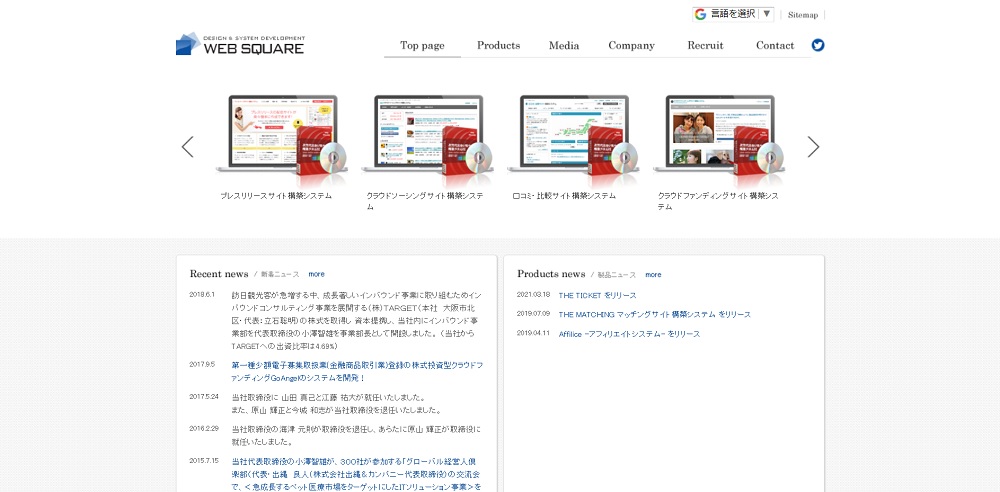Go to the Top page tab

click(x=422, y=45)
